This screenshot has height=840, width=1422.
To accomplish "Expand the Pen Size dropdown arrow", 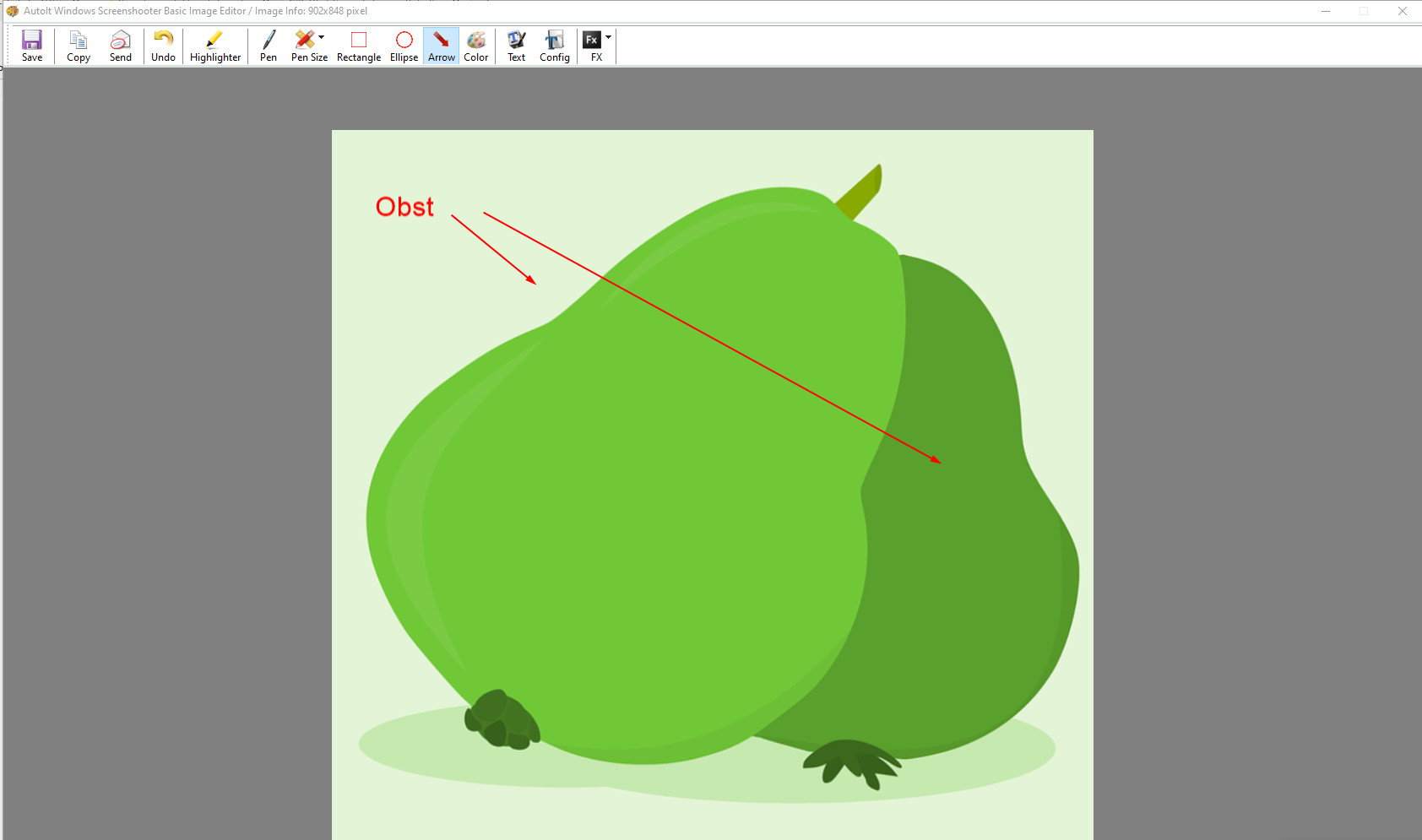I will tap(322, 37).
